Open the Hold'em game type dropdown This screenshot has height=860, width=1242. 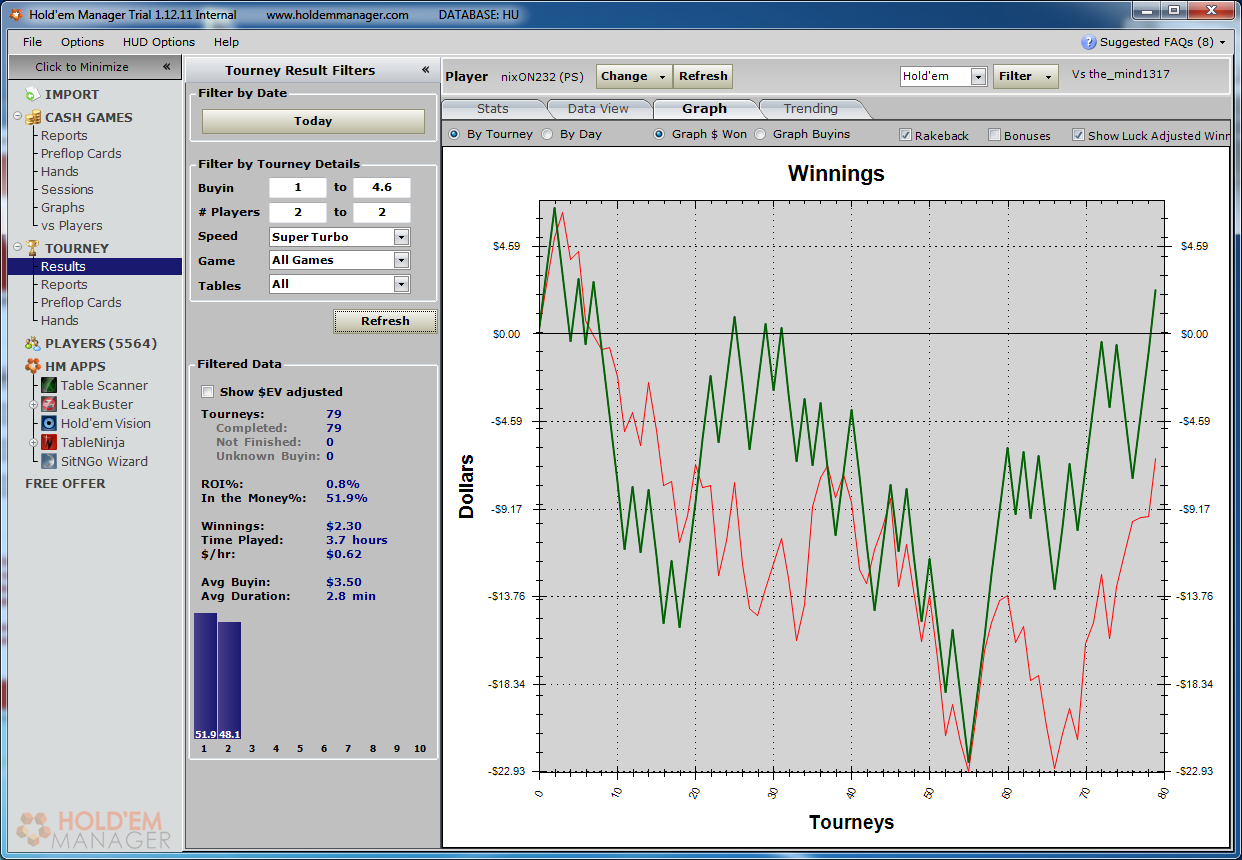click(977, 77)
